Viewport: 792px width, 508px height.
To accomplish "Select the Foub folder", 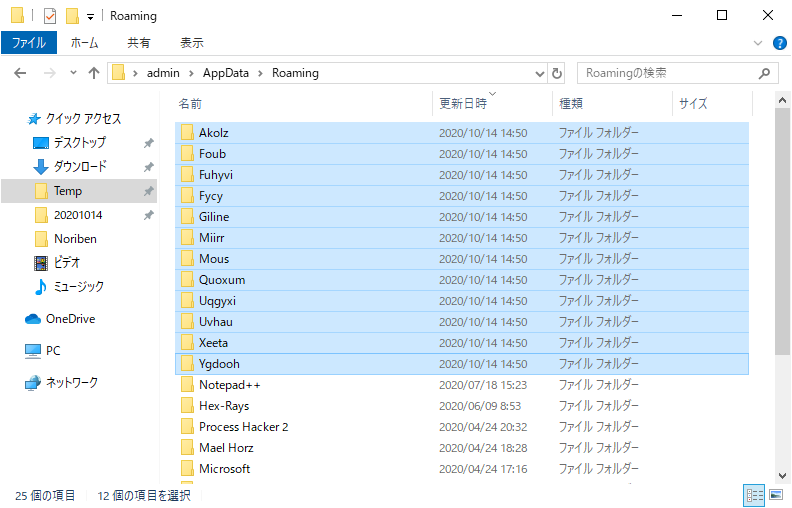I will [x=462, y=154].
